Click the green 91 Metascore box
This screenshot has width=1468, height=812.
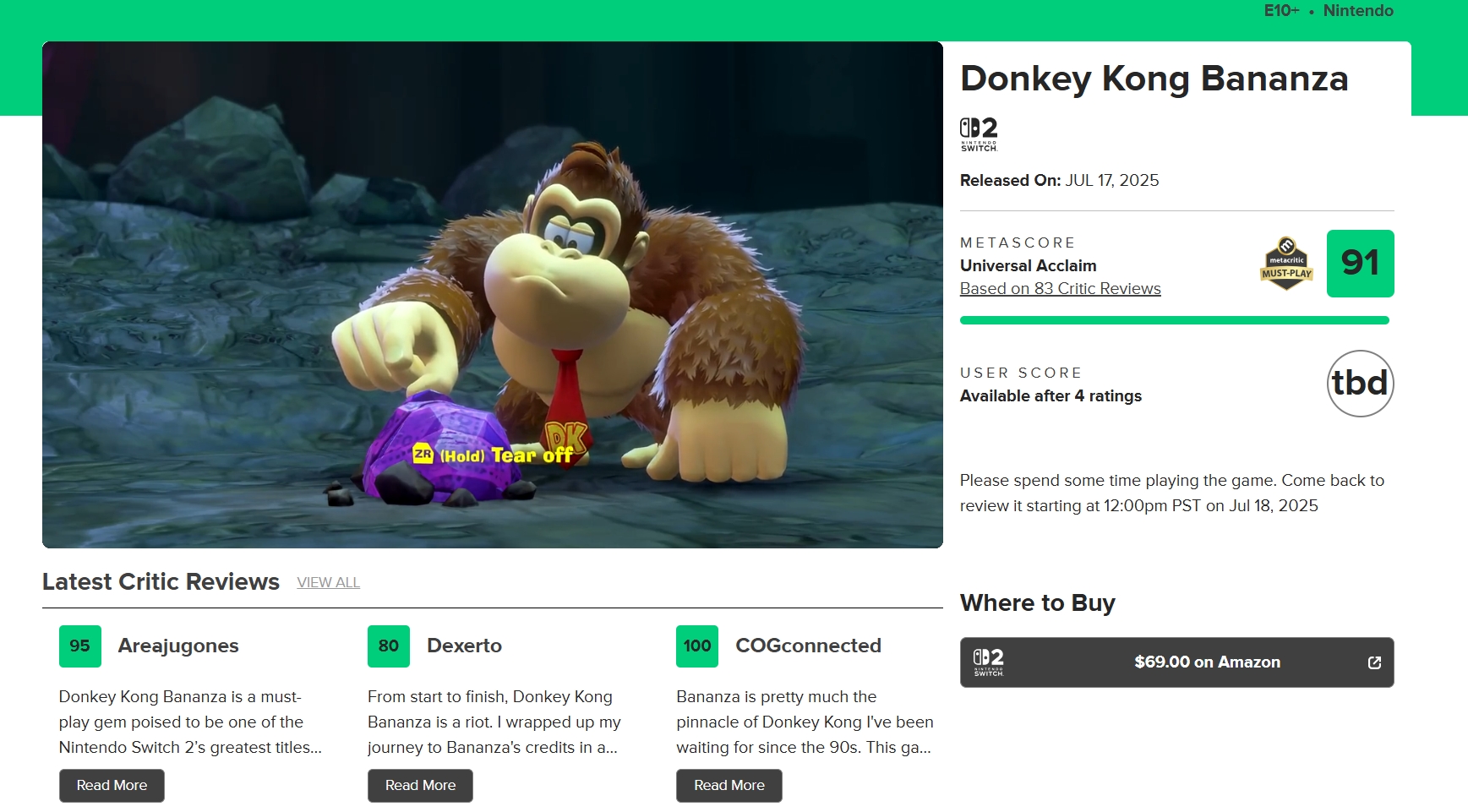(1360, 264)
